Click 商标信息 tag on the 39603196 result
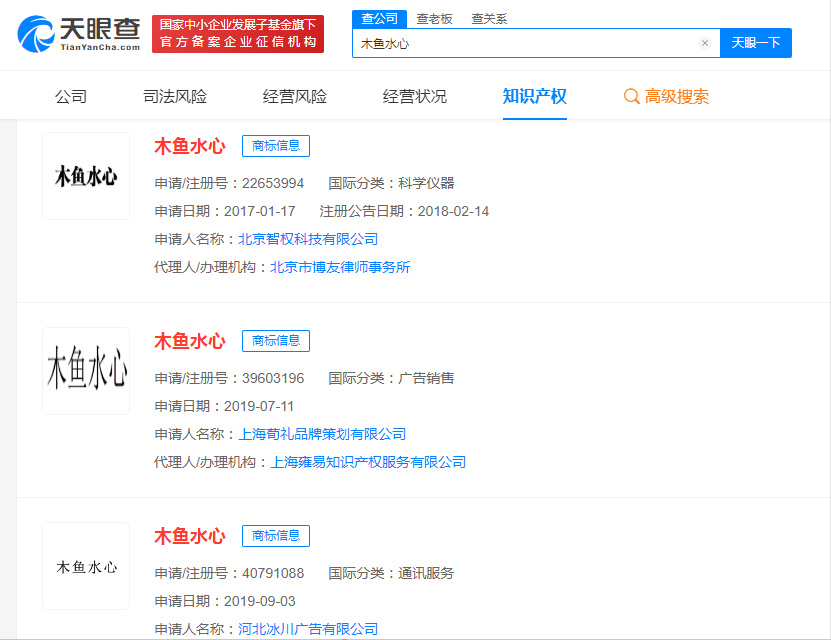The image size is (831, 640). [276, 341]
